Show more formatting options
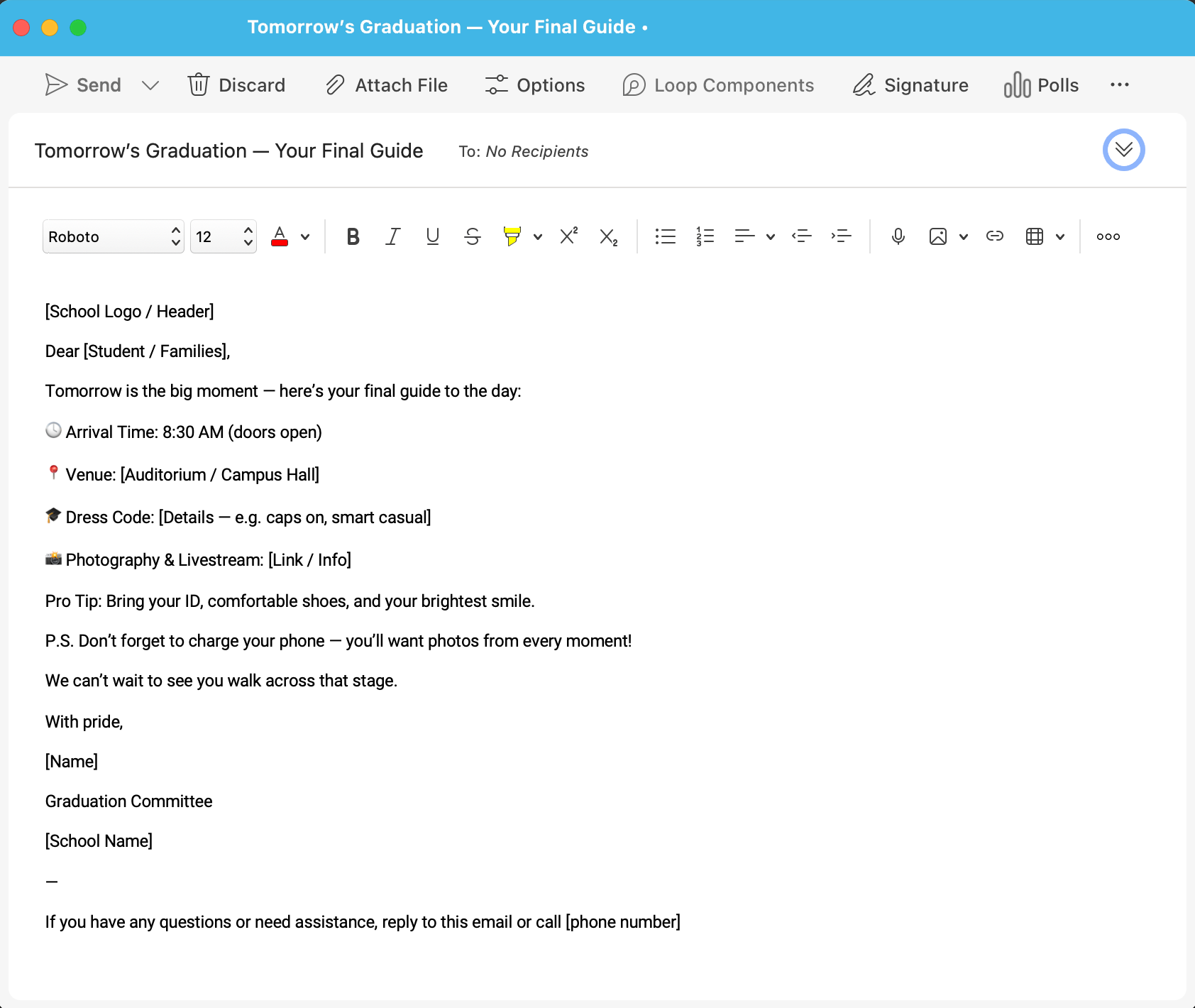 pos(1108,236)
